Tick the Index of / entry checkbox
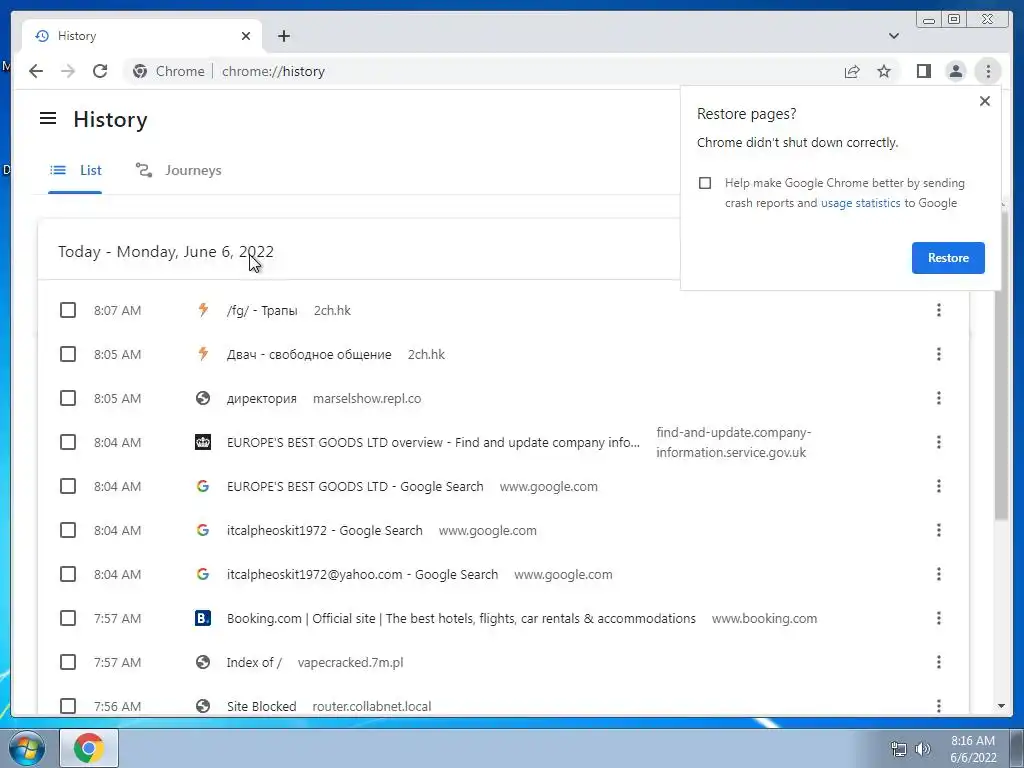The image size is (1024, 768). click(68, 662)
